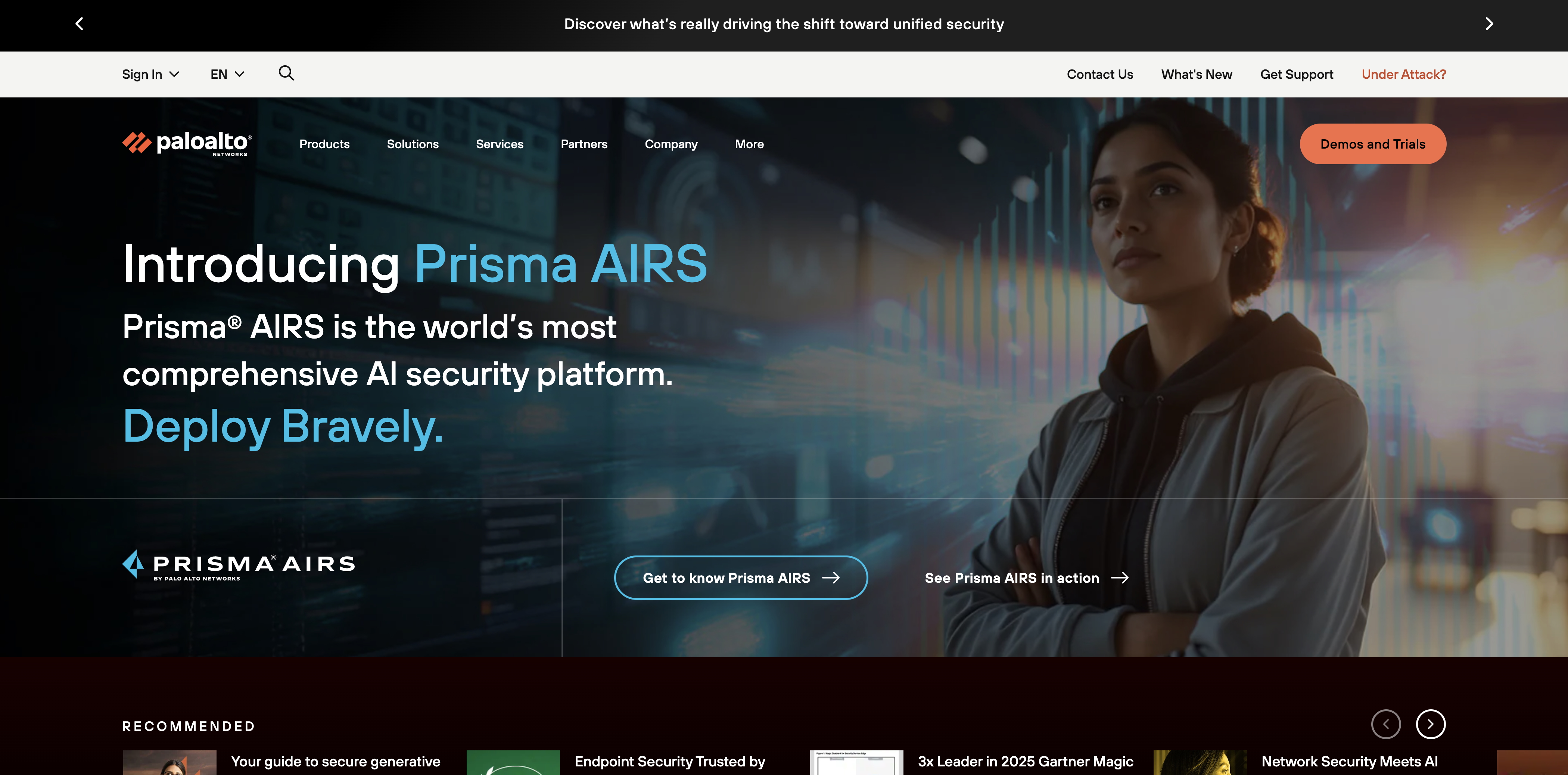1568x775 pixels.
Task: Open the More menu
Action: click(x=749, y=144)
